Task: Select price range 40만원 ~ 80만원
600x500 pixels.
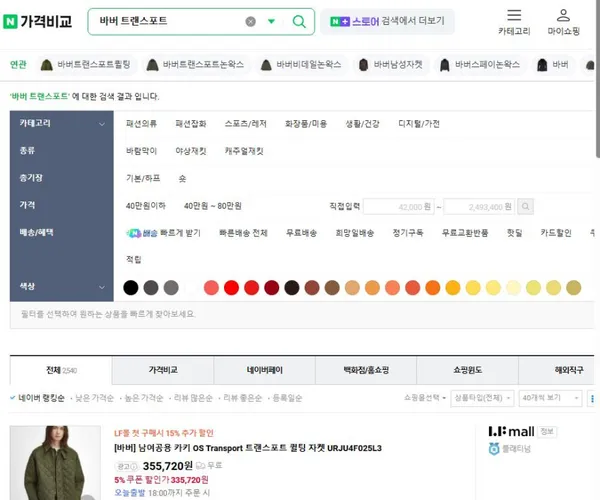Action: coord(212,206)
